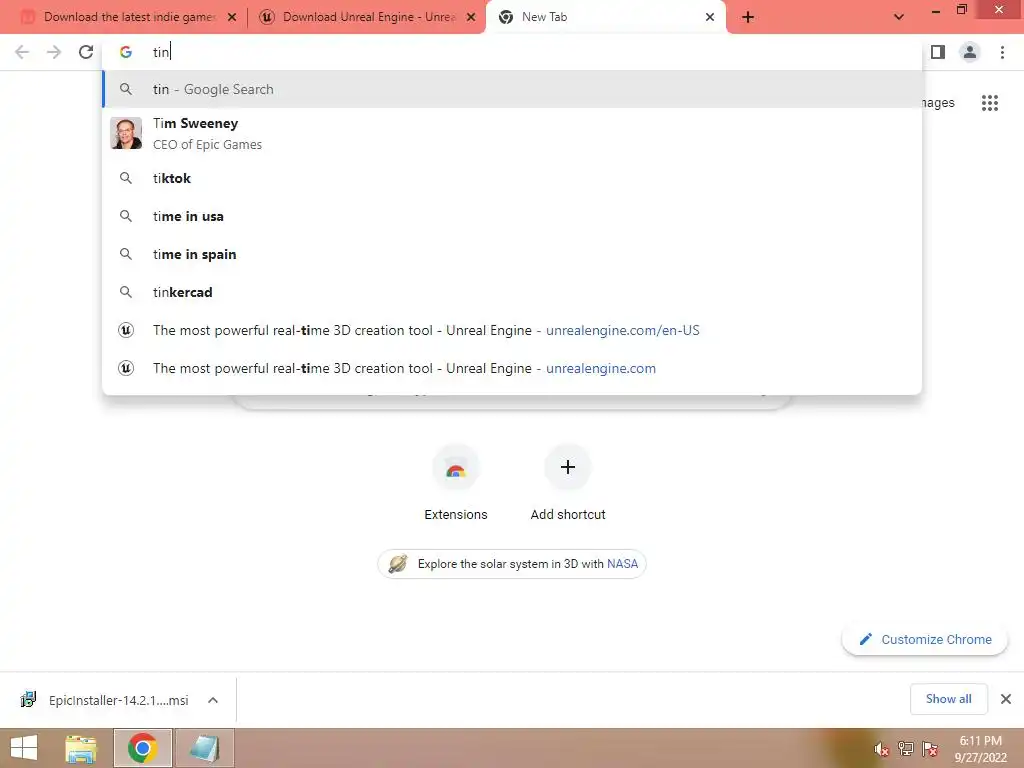
Task: Close the New Tab tab
Action: [710, 17]
